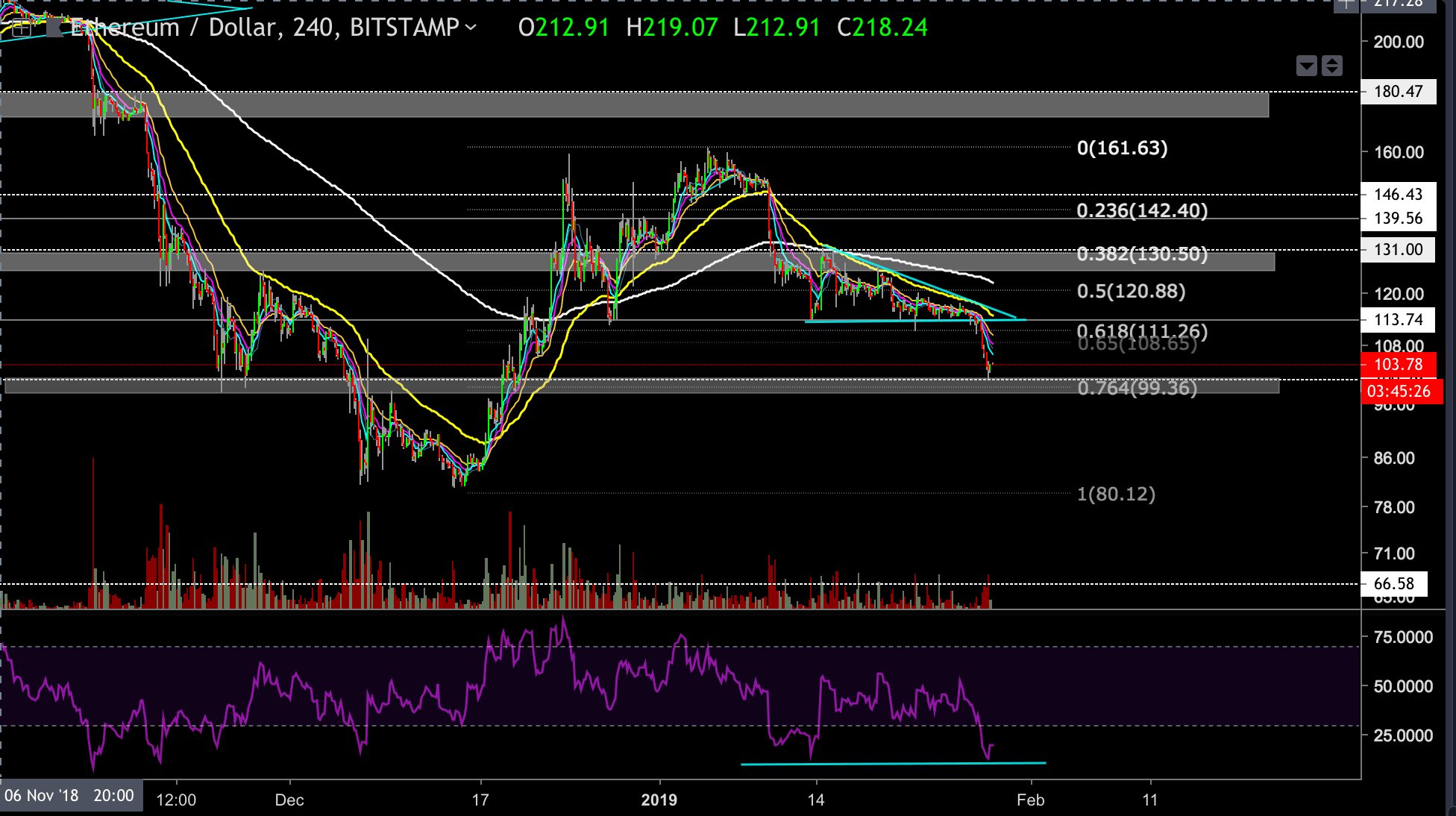
Task: Click the flag icon next to the symbol name
Action: point(55,28)
